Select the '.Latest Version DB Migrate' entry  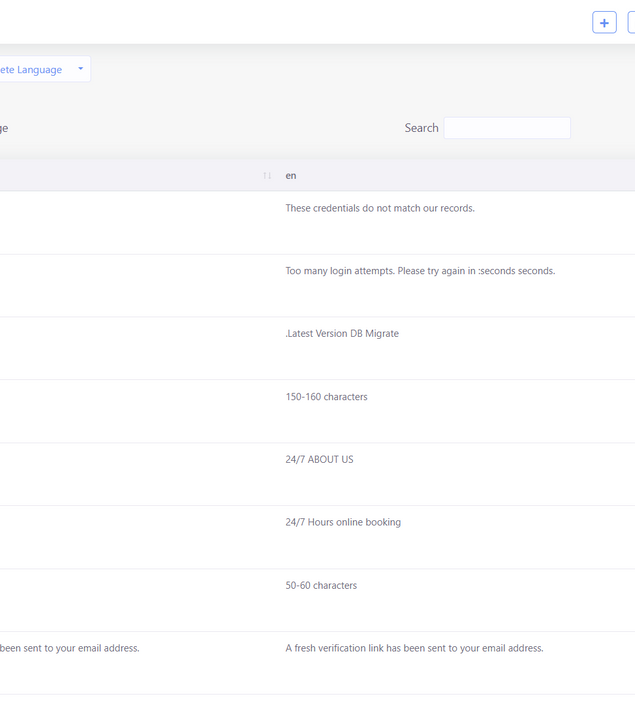point(342,334)
